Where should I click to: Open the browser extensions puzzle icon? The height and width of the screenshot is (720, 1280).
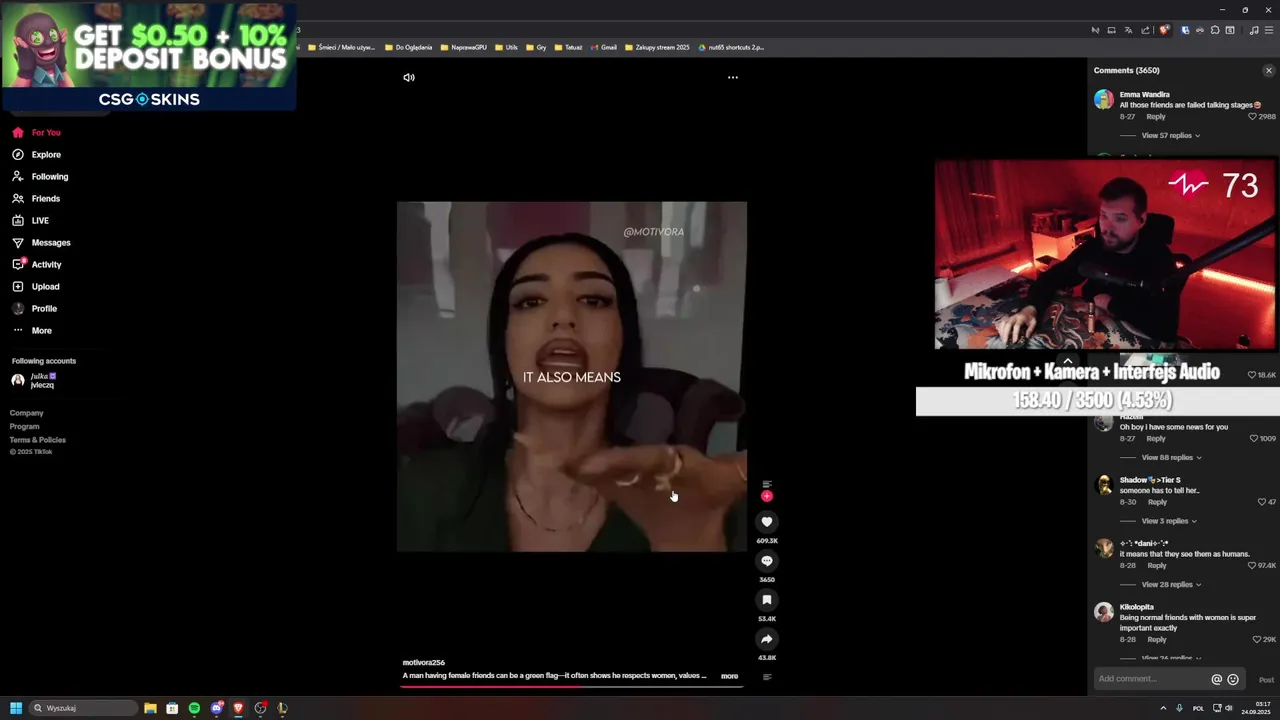click(x=1215, y=30)
